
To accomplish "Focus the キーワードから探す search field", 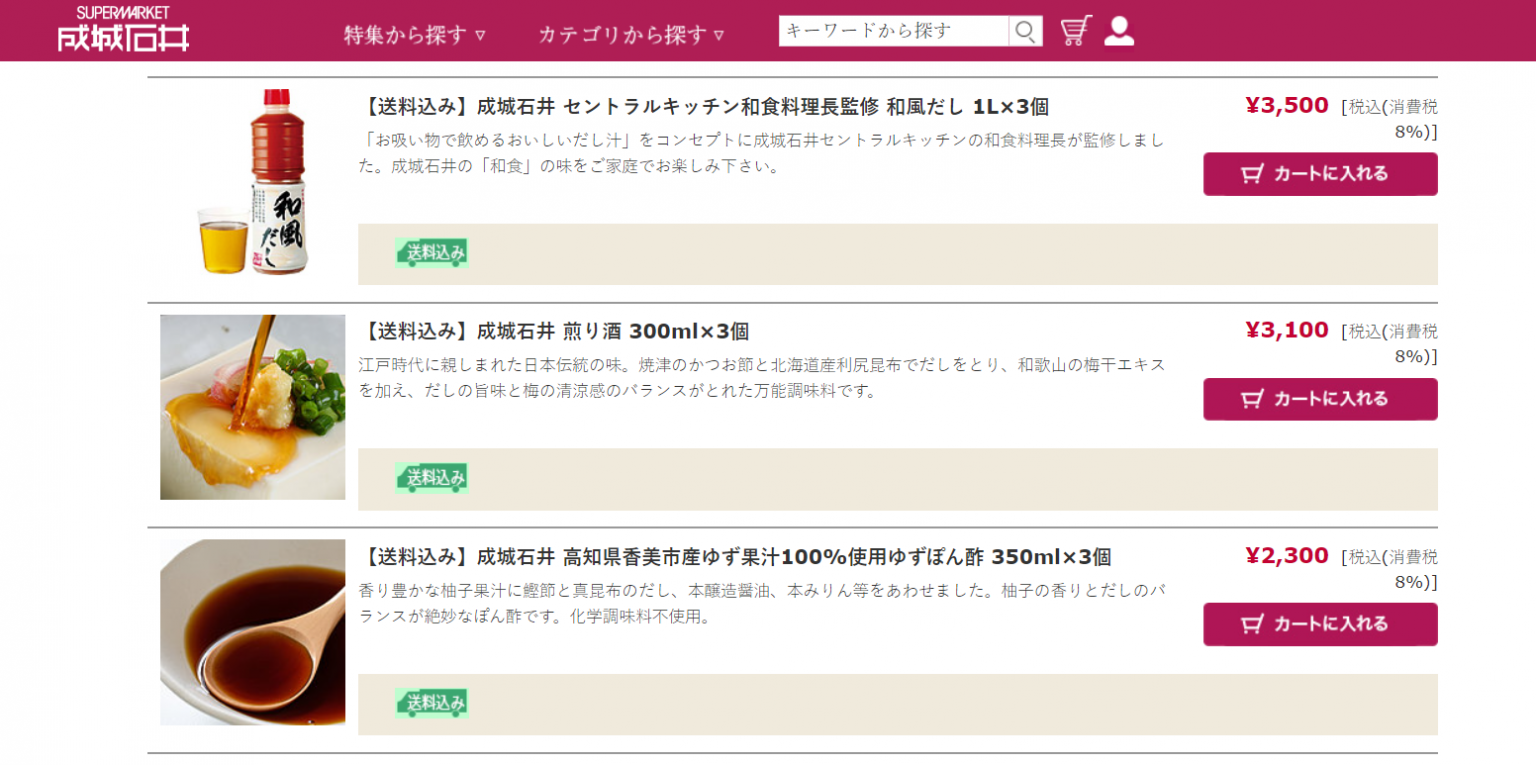I will [x=894, y=31].
